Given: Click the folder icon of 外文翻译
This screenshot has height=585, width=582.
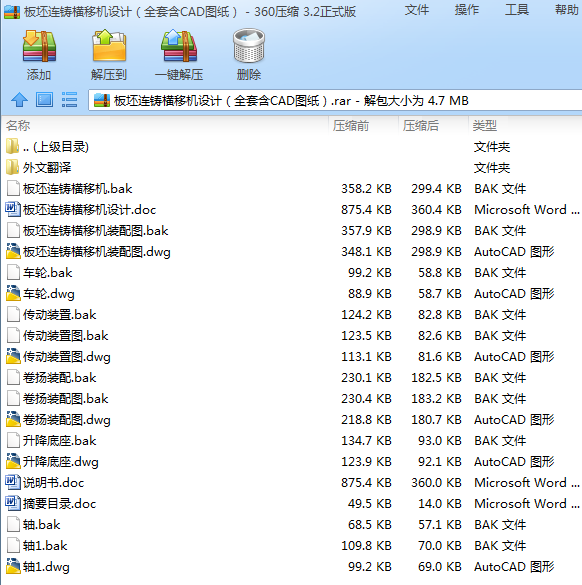Looking at the screenshot, I should (12, 167).
